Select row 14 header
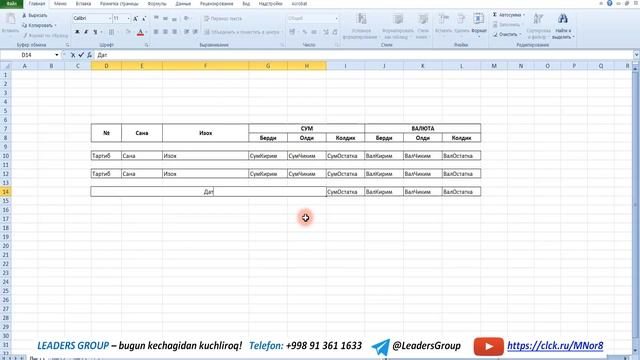640x360 pixels. click(6, 191)
